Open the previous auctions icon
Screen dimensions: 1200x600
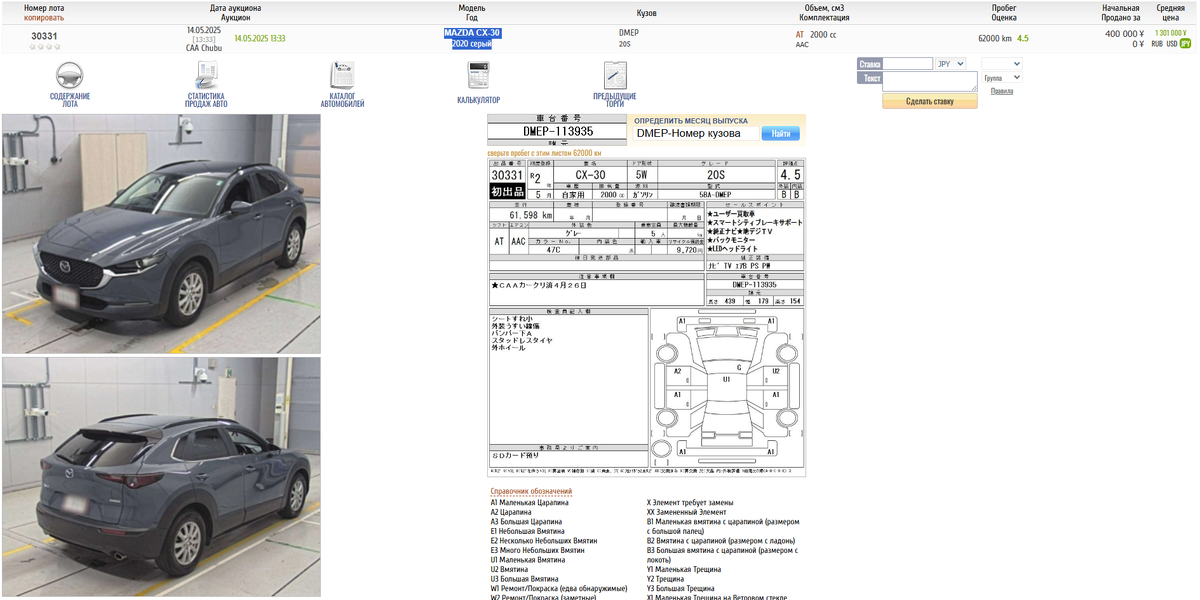(x=615, y=76)
